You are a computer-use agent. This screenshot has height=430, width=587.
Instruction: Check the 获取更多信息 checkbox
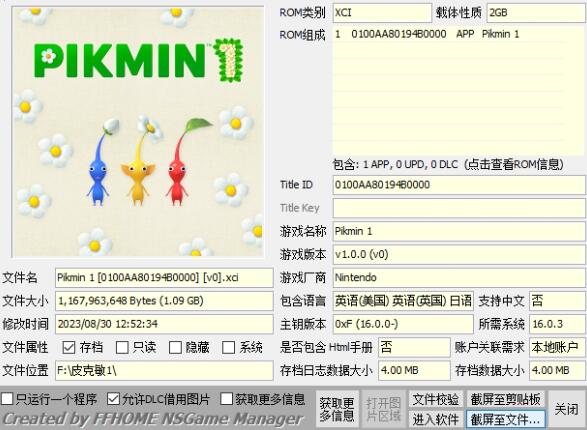(x=226, y=399)
